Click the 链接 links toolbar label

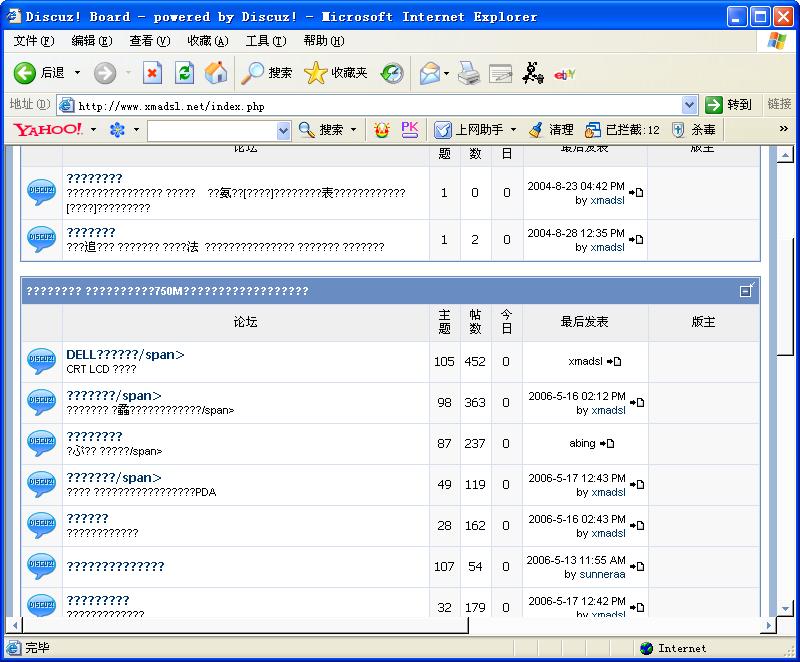780,104
